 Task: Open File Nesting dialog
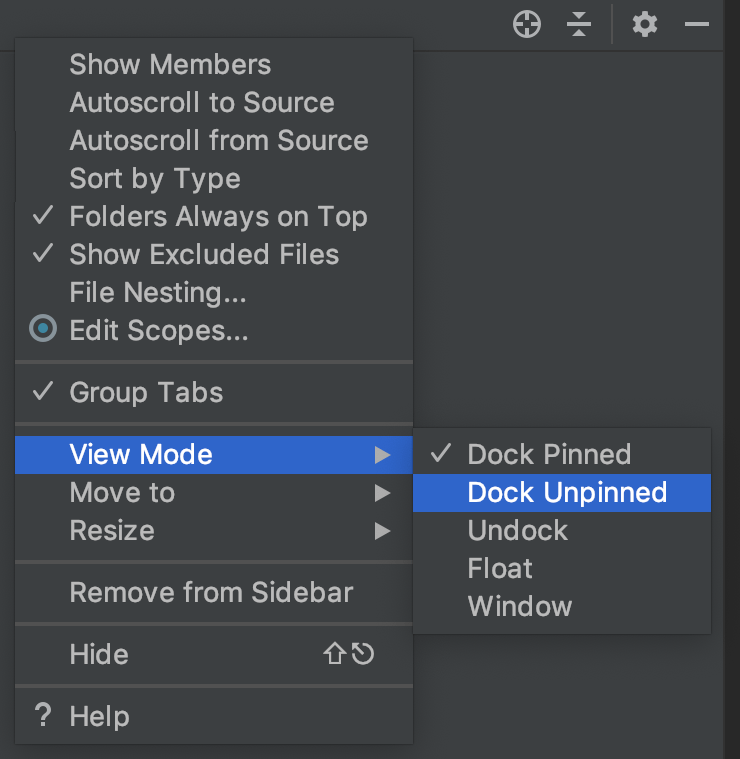(x=214, y=292)
